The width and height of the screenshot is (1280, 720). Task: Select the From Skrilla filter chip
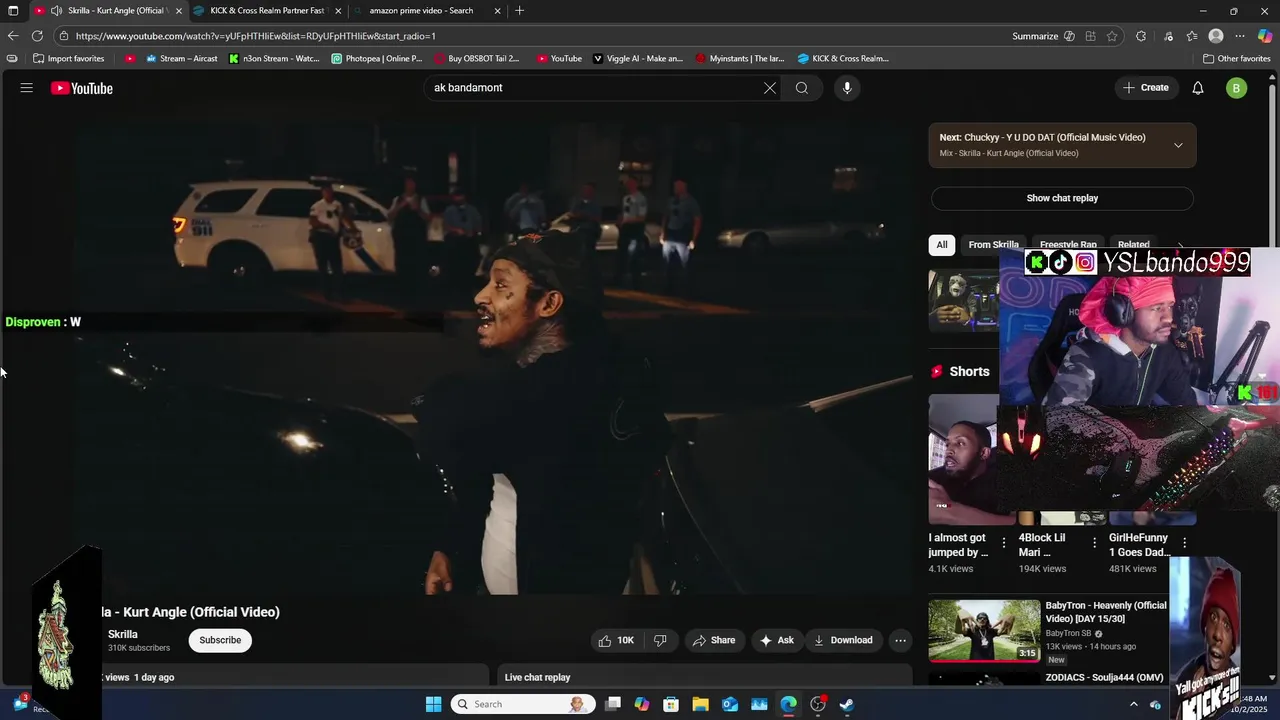(993, 245)
